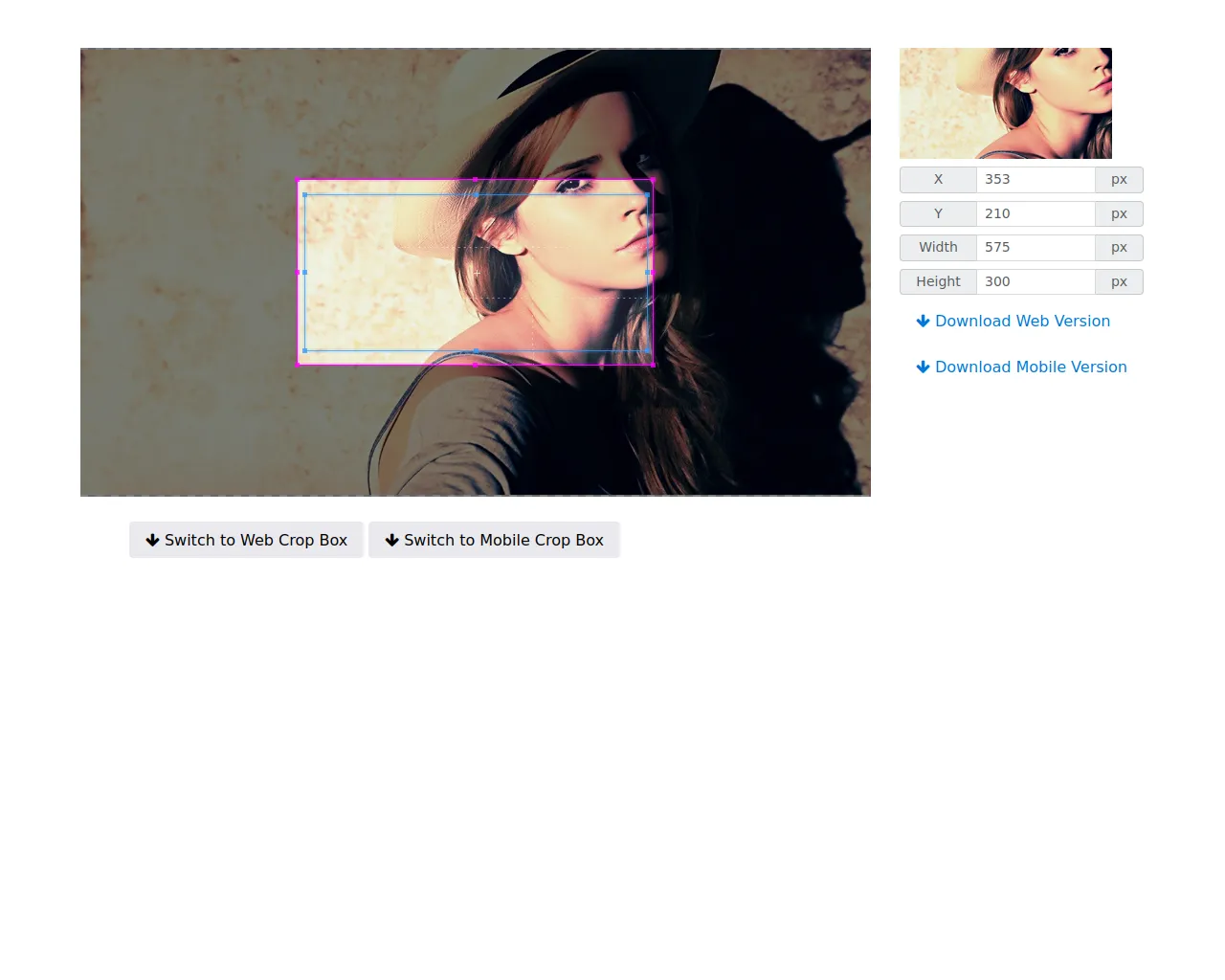Click the magenta crop box bottom-middle handle
Viewport: 1225px width, 980px height.
[476, 365]
